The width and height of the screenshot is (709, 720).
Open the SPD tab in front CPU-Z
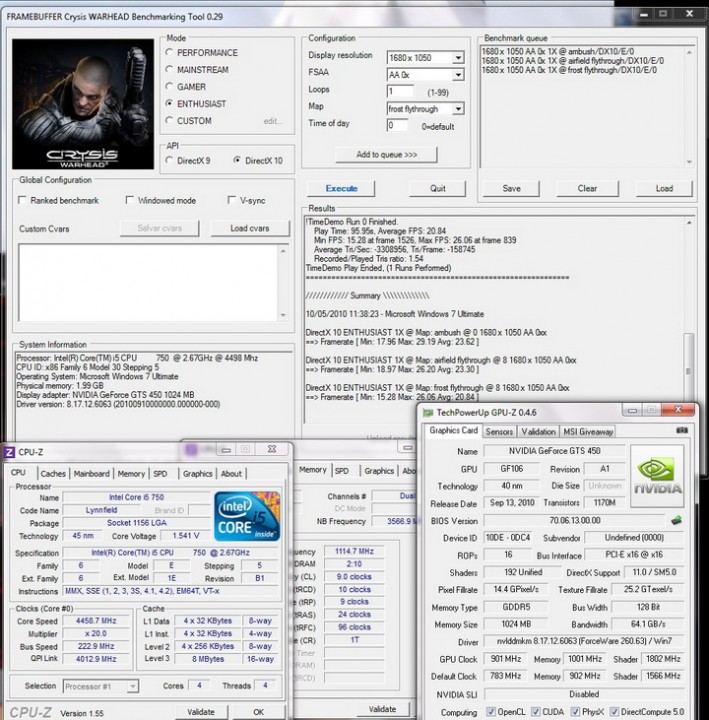(160, 473)
